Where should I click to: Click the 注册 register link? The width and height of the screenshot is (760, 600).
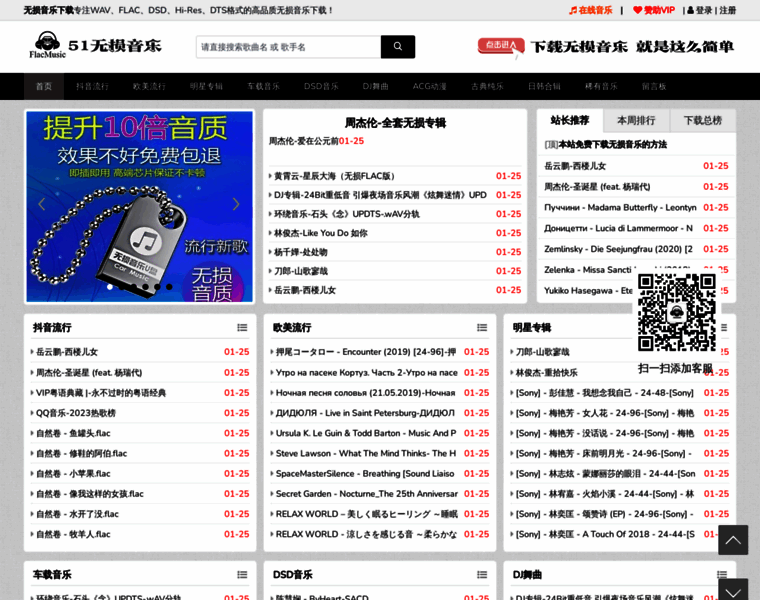point(728,10)
